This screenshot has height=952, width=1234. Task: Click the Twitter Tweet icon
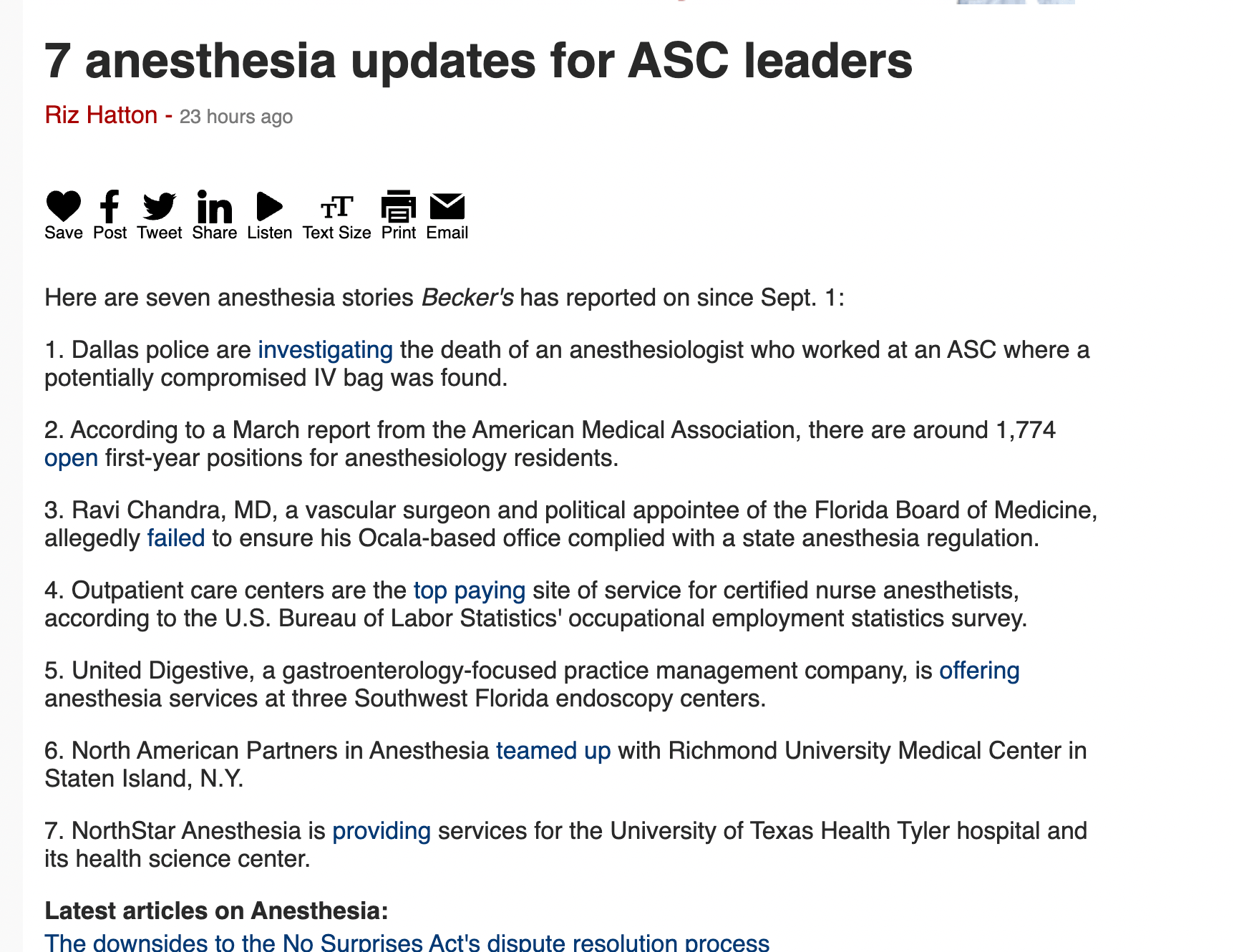[x=159, y=207]
